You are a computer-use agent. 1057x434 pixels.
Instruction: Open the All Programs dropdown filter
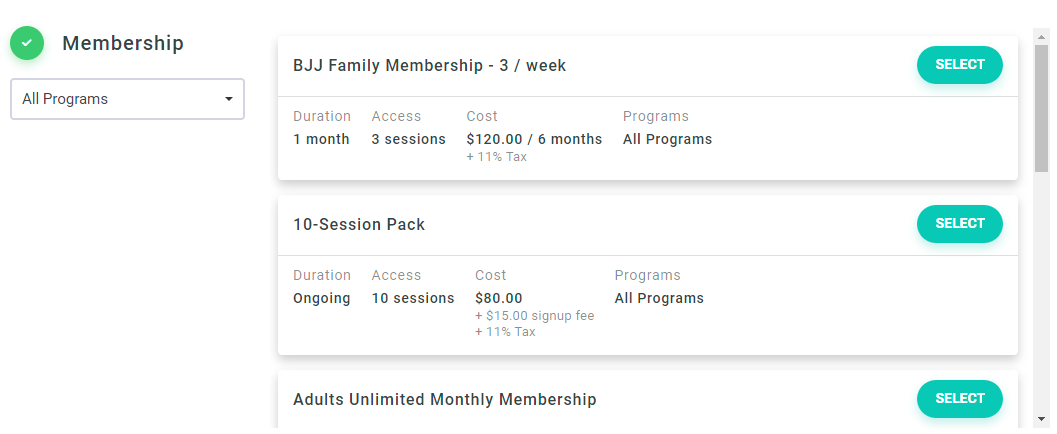pos(127,99)
